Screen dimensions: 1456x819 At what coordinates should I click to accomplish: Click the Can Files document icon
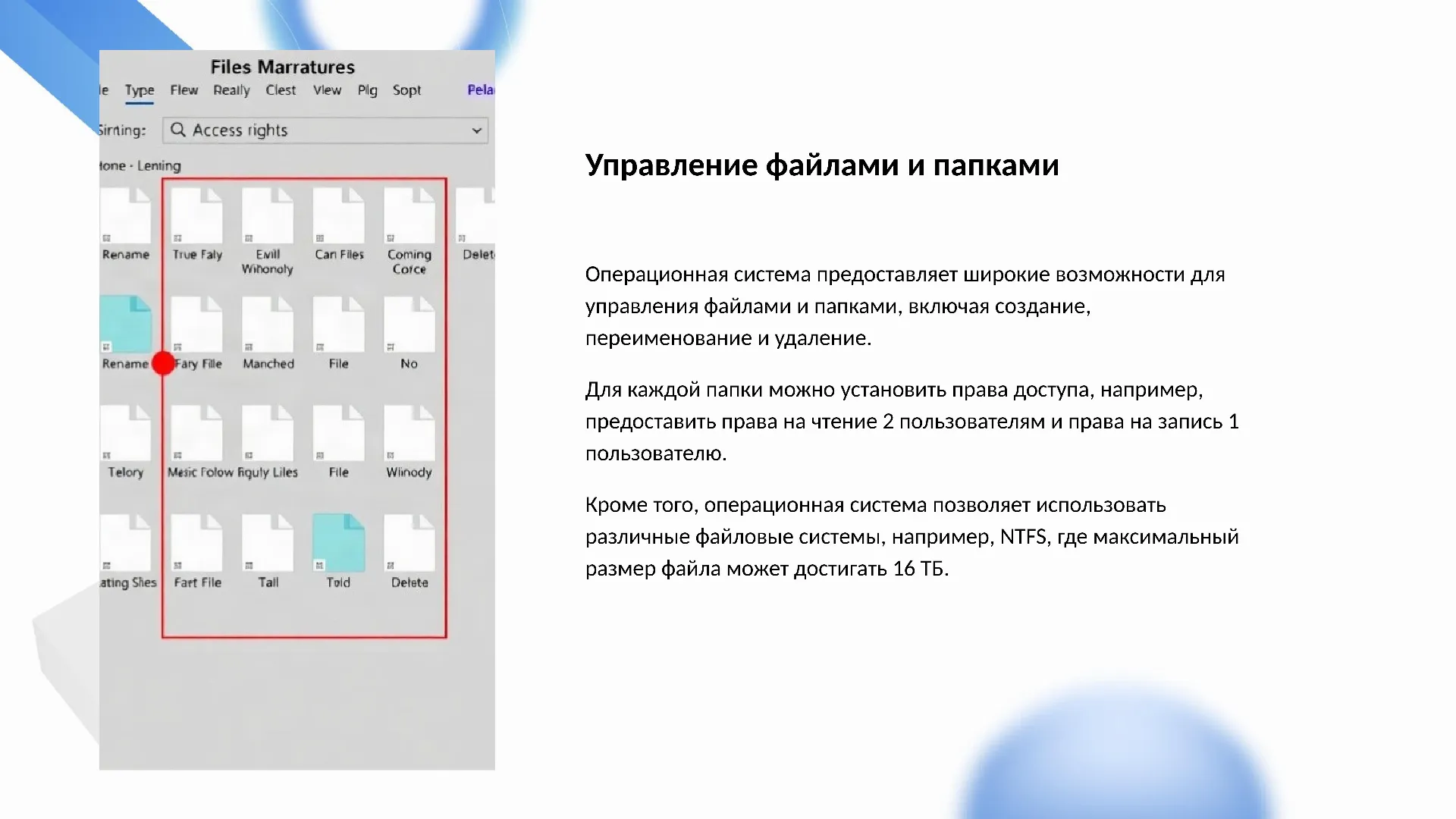pos(339,216)
